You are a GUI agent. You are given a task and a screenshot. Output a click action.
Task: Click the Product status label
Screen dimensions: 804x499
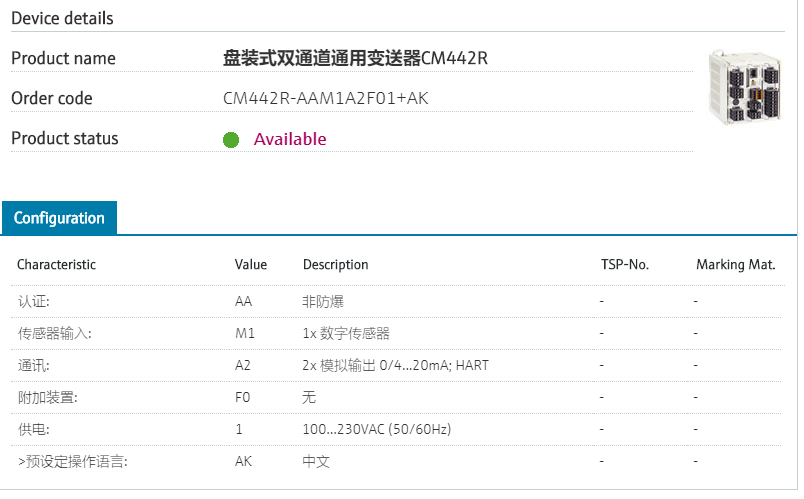pos(65,139)
